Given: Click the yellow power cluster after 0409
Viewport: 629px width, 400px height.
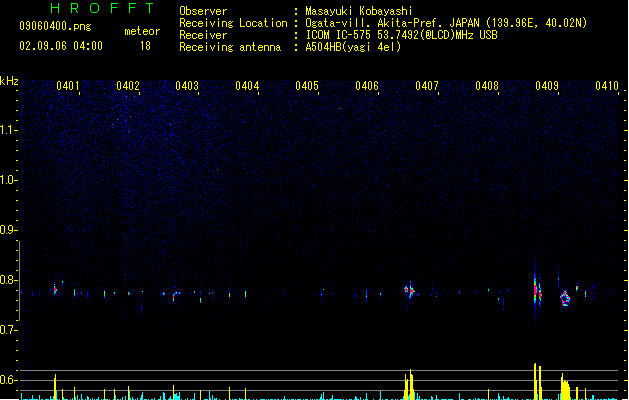Looking at the screenshot, I should click(565, 387).
